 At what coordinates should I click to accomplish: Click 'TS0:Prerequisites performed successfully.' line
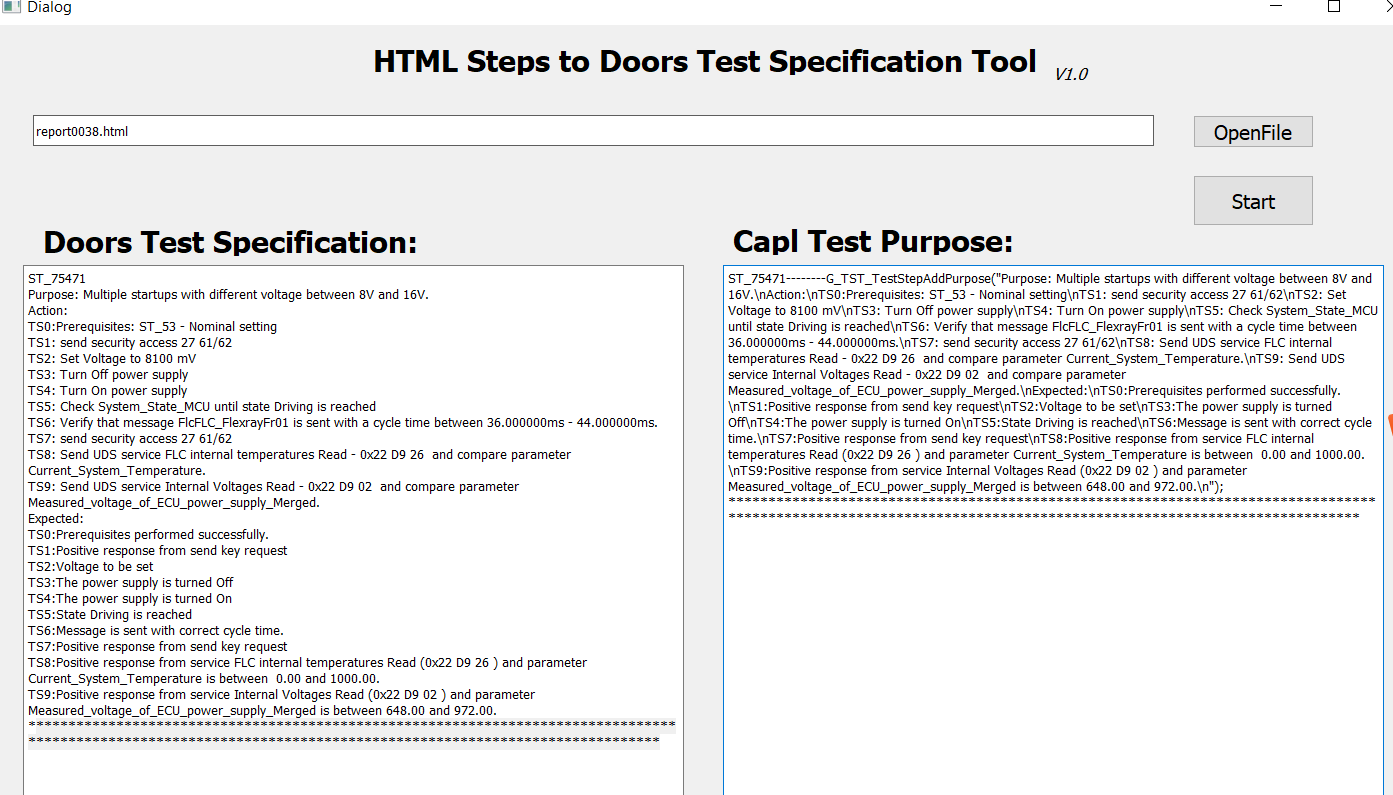coord(148,535)
